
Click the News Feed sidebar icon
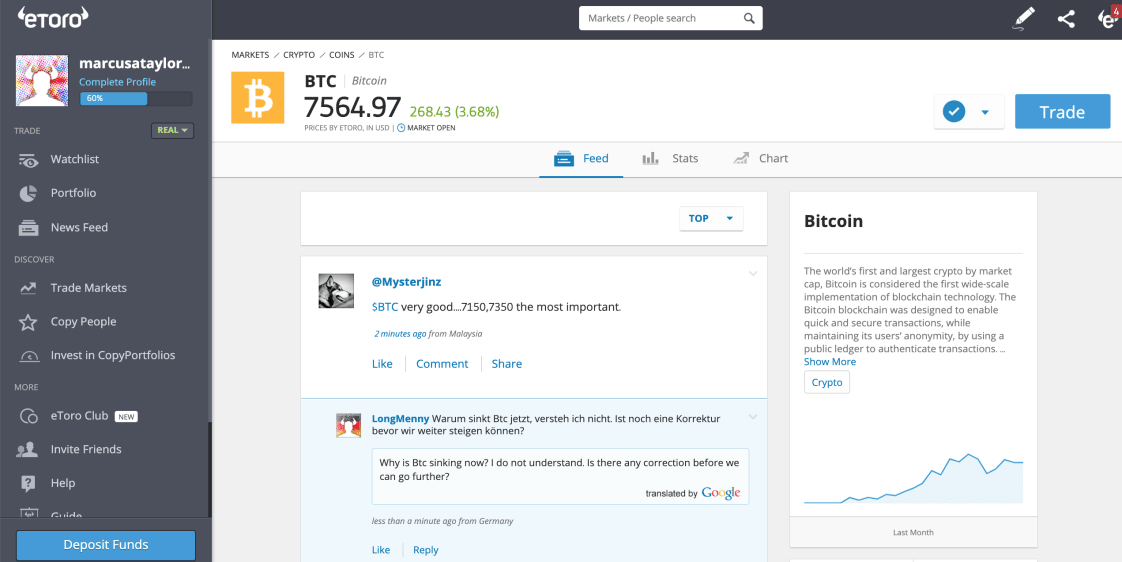28,228
